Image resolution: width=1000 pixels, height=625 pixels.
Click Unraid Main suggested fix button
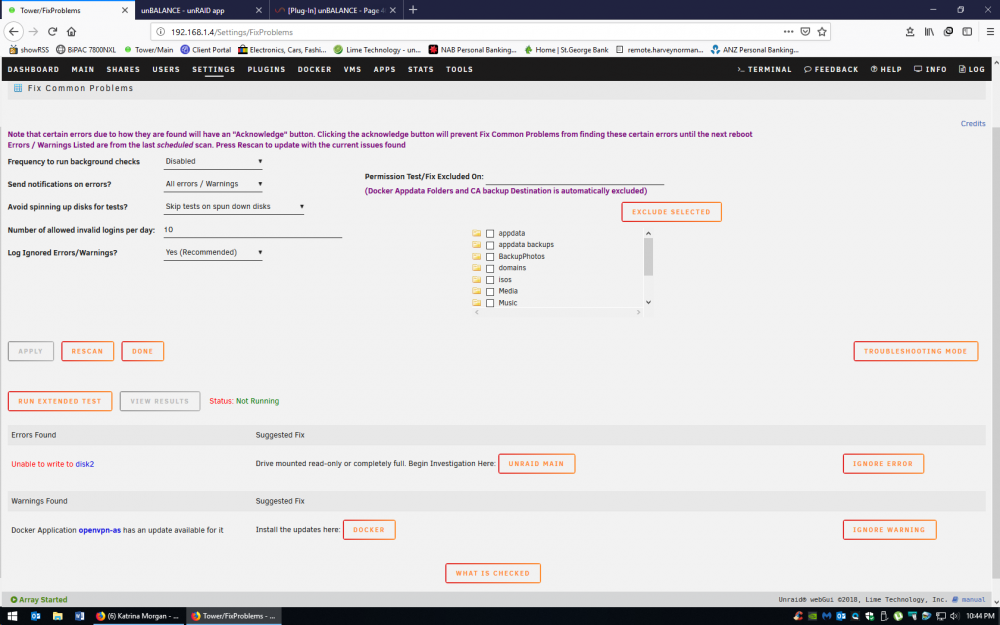pos(536,464)
